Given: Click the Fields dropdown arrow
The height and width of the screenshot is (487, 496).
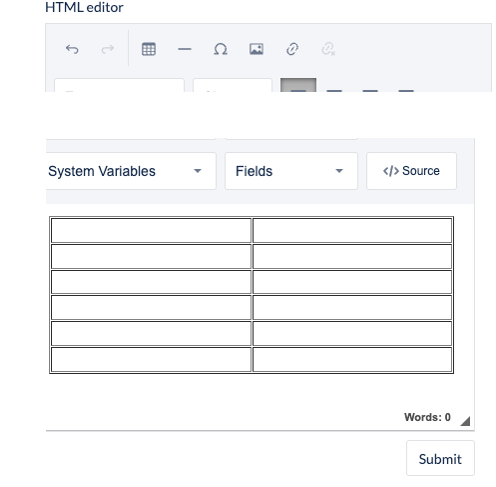Looking at the screenshot, I should pyautogui.click(x=339, y=171).
